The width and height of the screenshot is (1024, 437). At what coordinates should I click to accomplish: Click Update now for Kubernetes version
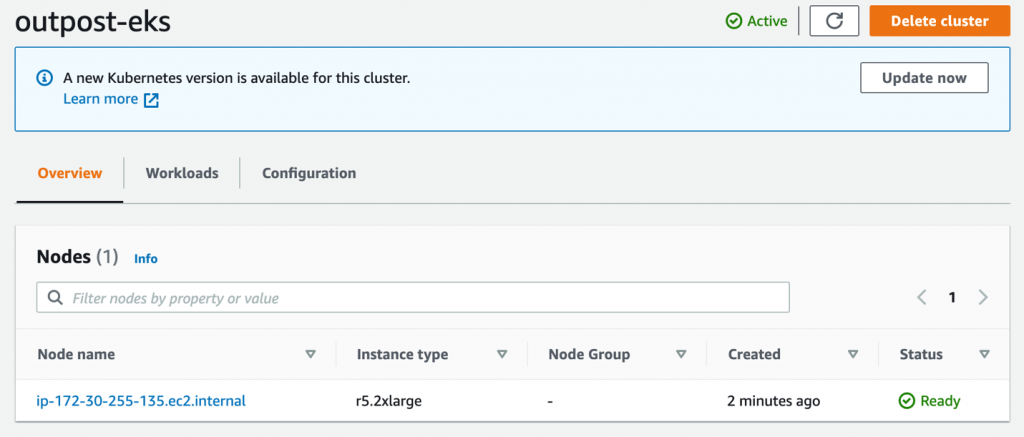pos(924,78)
